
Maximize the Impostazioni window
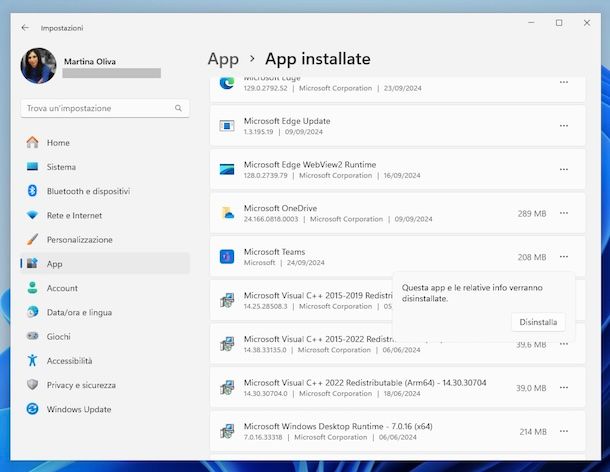coord(559,23)
